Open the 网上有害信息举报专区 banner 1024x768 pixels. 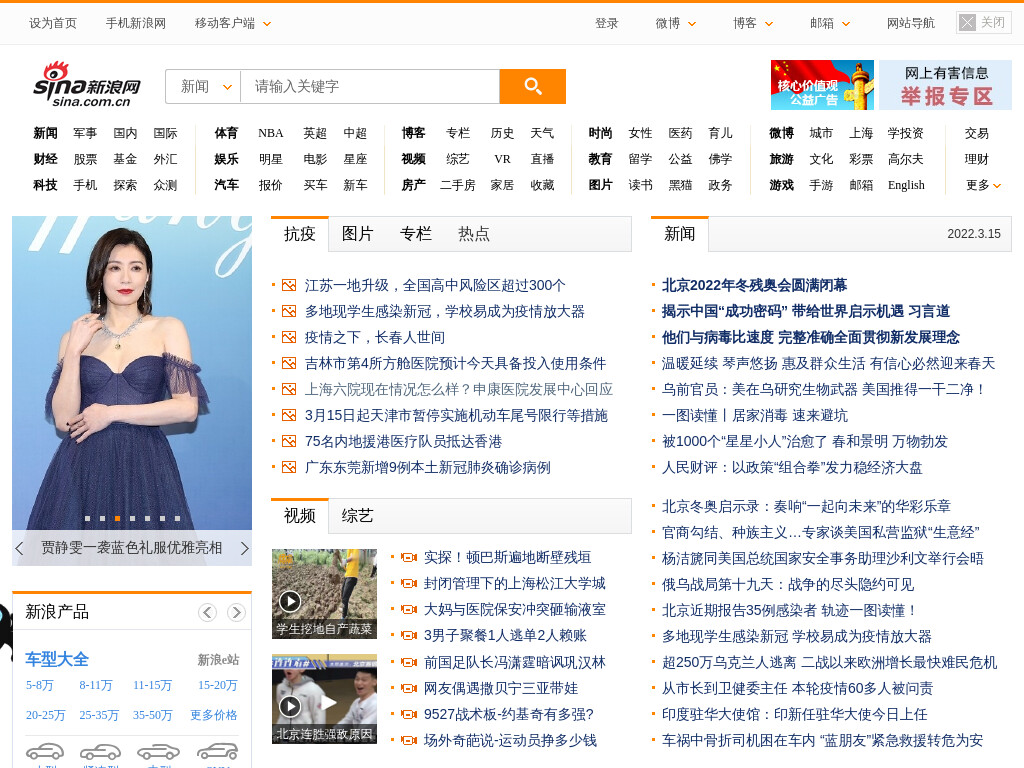(946, 85)
